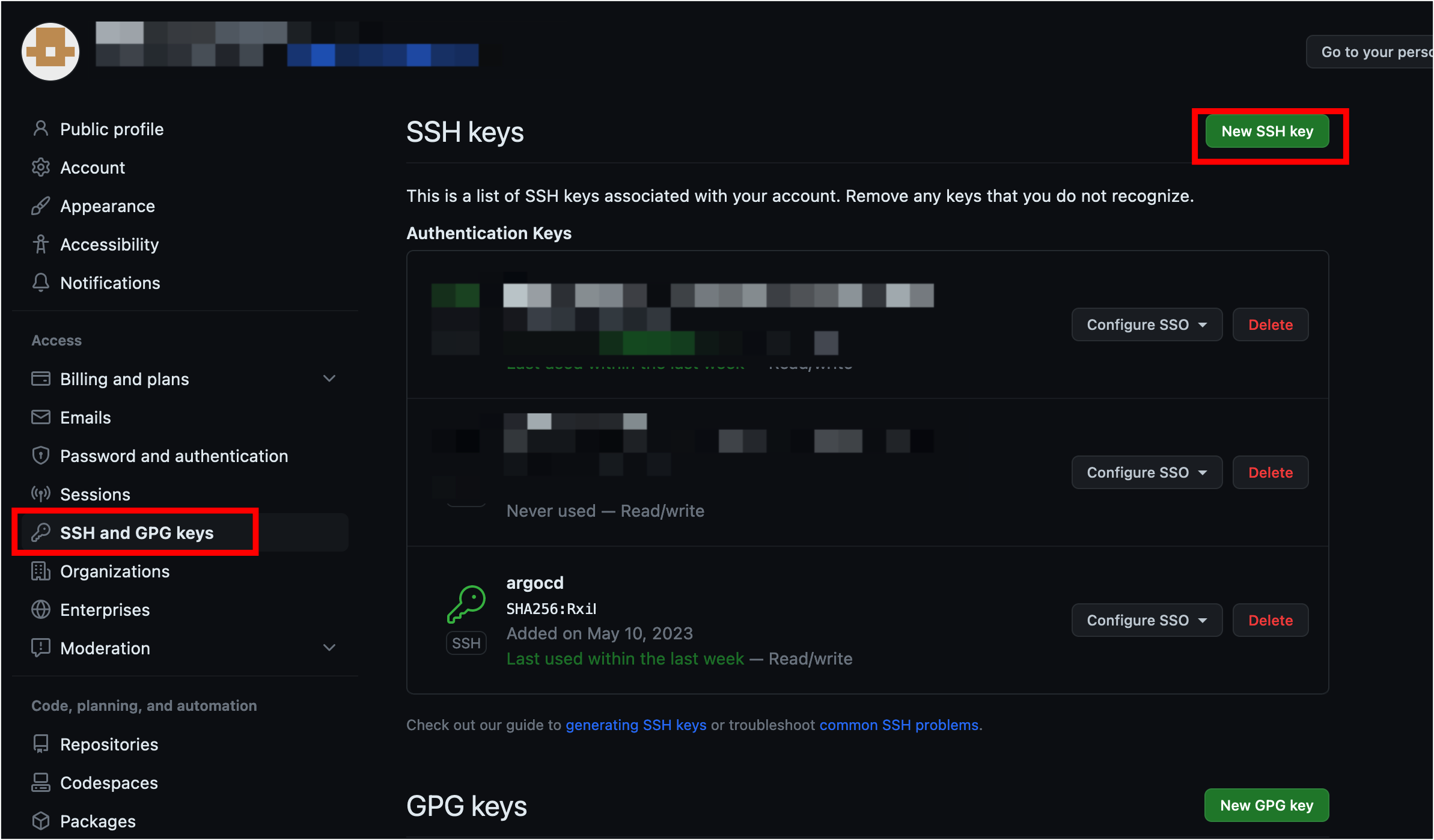Go to the Organizations settings page
The width and height of the screenshot is (1434, 840).
[x=115, y=571]
